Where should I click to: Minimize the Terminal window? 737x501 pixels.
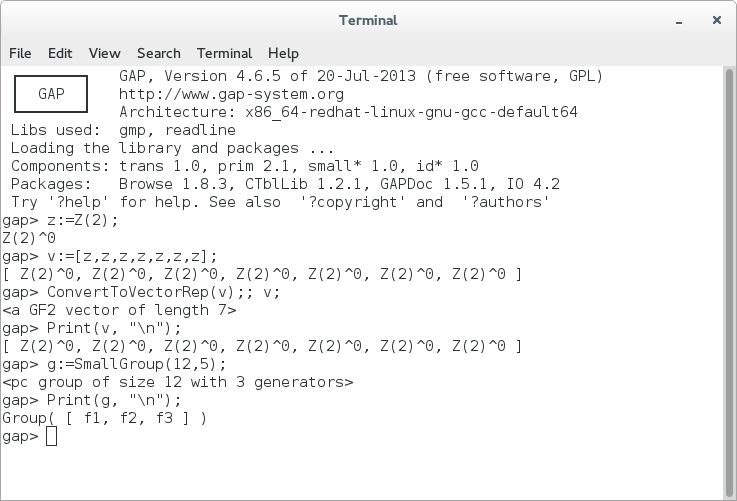tap(679, 21)
